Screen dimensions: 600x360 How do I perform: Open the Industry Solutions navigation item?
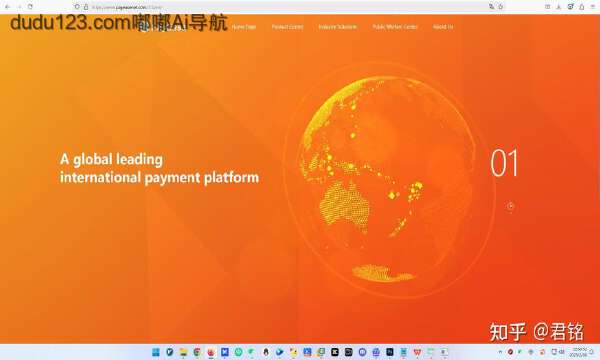point(338,27)
